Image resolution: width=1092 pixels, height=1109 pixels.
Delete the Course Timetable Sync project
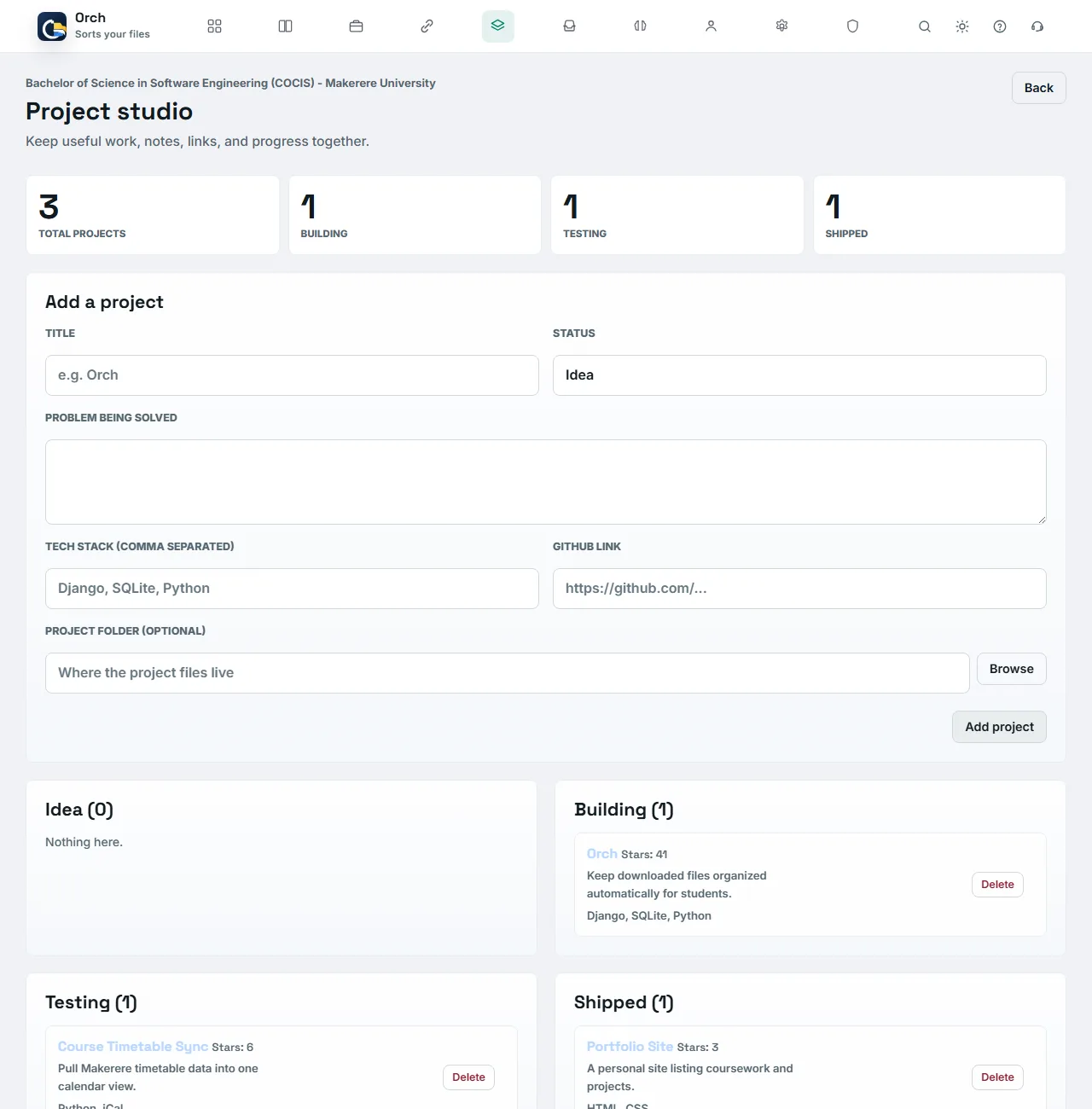[468, 1077]
